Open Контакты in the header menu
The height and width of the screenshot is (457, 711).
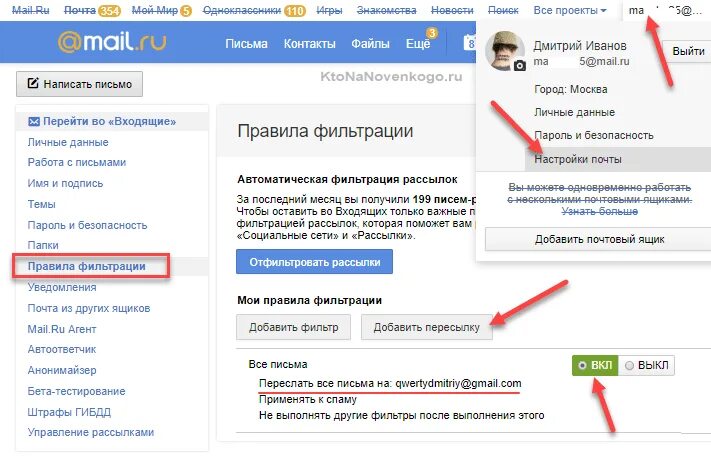click(x=309, y=44)
